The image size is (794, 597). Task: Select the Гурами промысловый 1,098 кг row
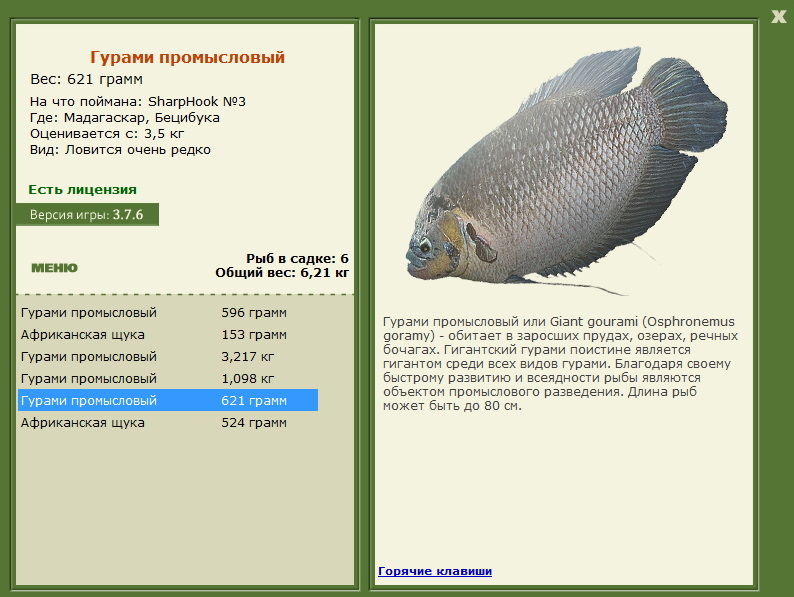pyautogui.click(x=168, y=378)
